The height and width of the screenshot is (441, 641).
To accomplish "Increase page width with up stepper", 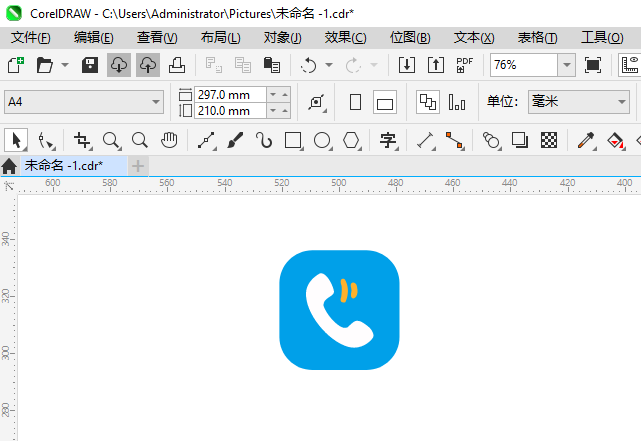I will point(285,94).
